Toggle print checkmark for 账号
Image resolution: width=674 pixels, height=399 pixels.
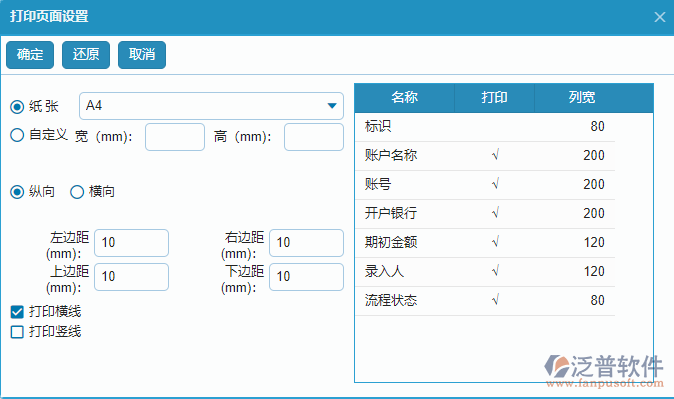click(494, 185)
